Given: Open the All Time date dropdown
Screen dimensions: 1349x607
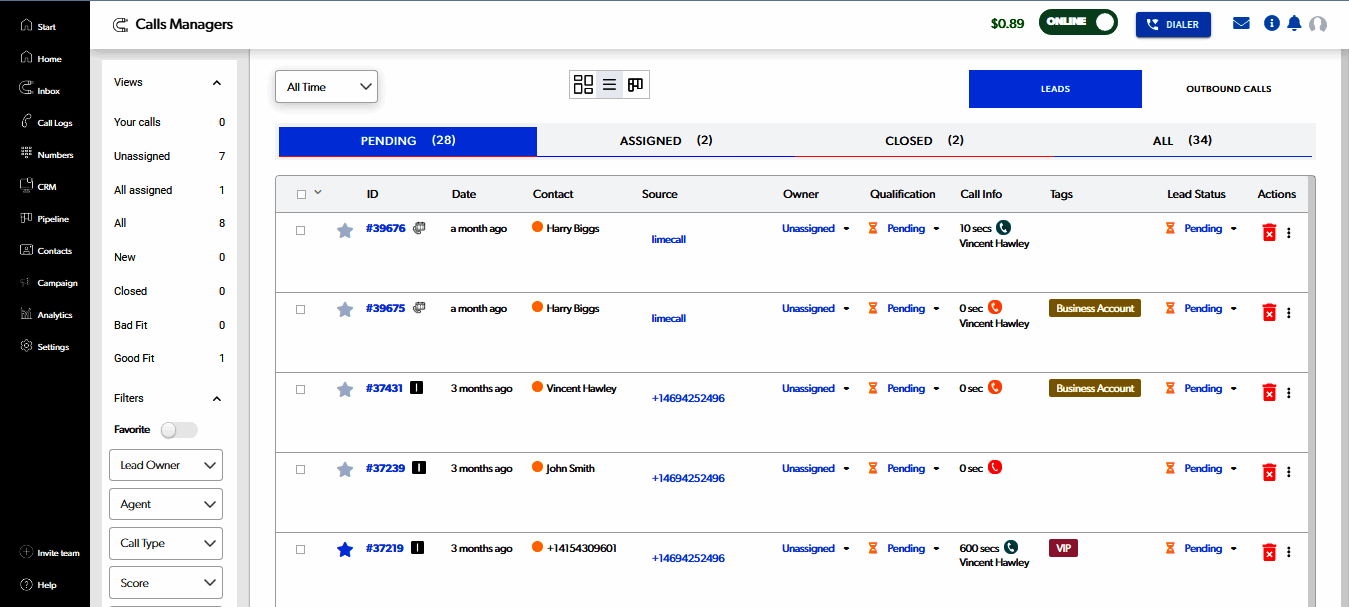Looking at the screenshot, I should (x=326, y=87).
